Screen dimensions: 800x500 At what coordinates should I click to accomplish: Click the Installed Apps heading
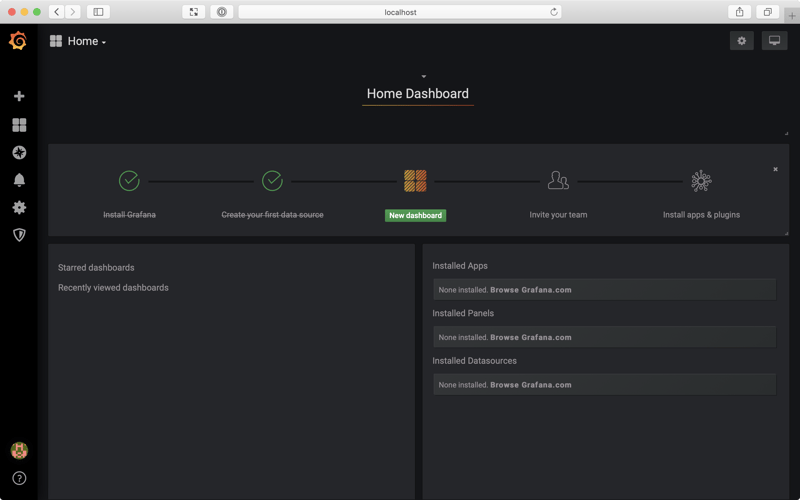click(460, 266)
